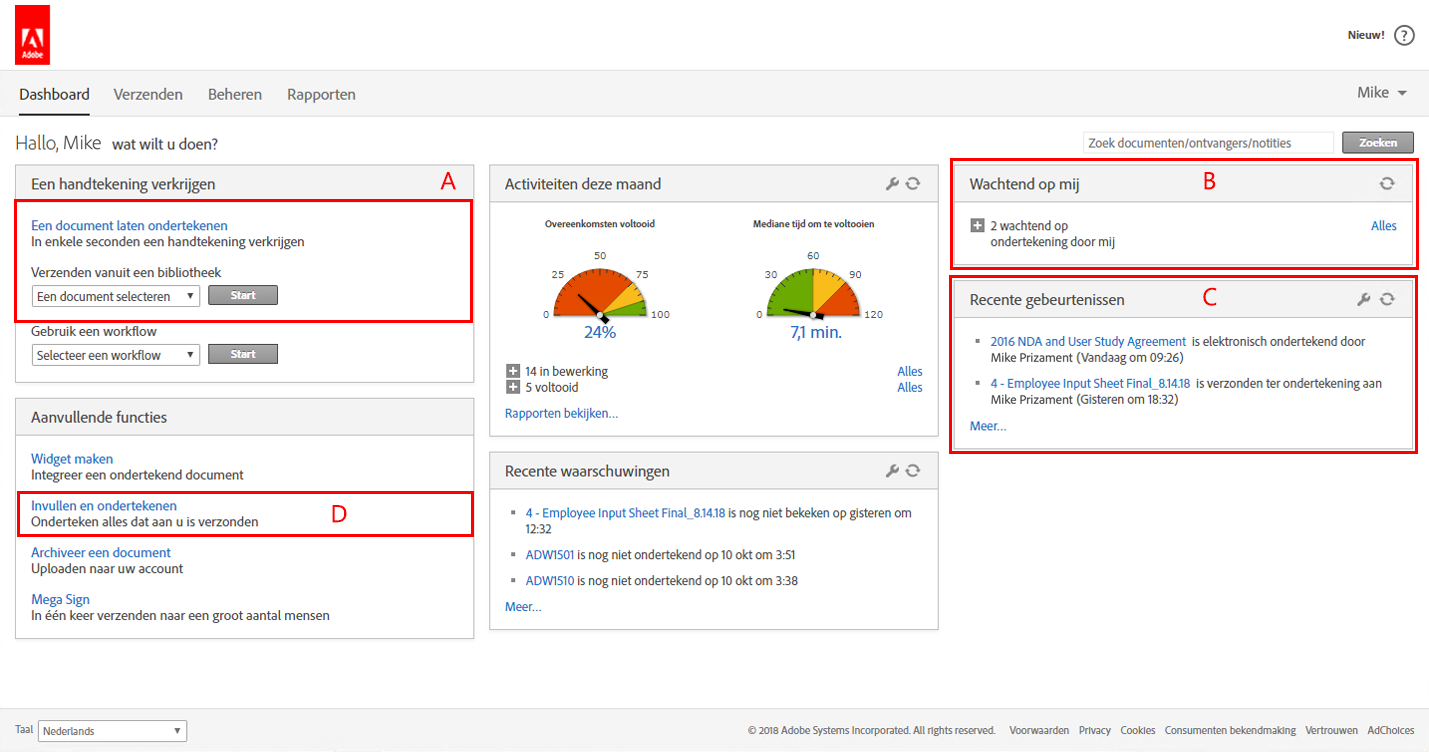Open the Cookies footer link

[x=1137, y=731]
